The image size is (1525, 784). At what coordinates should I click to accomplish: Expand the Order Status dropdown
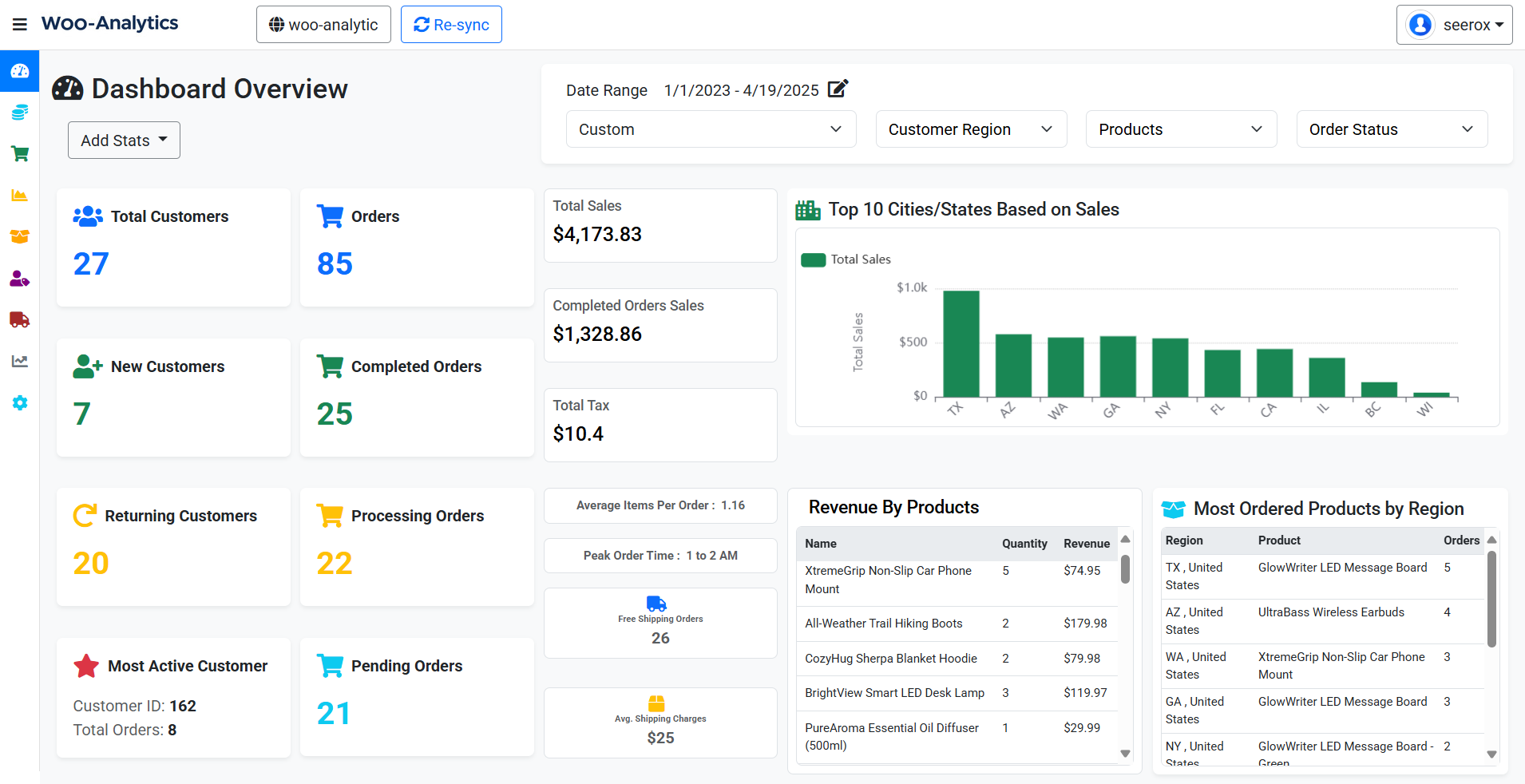tap(1390, 129)
